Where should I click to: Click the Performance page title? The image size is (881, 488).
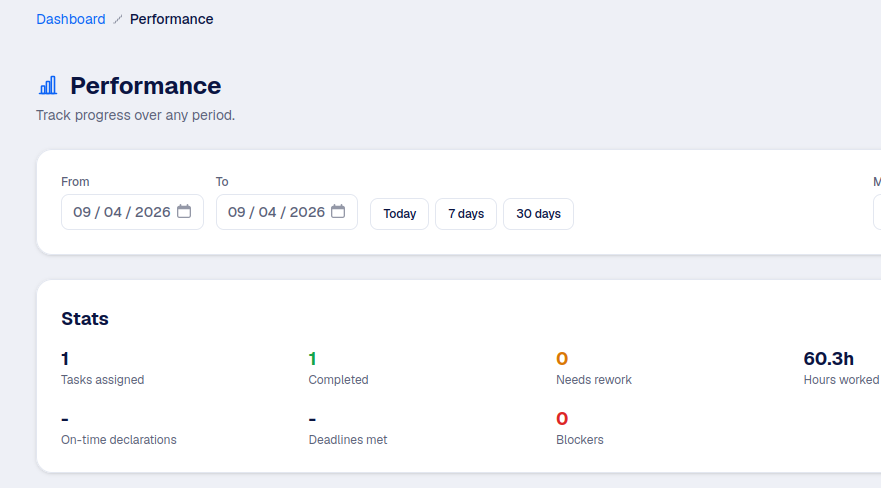146,86
